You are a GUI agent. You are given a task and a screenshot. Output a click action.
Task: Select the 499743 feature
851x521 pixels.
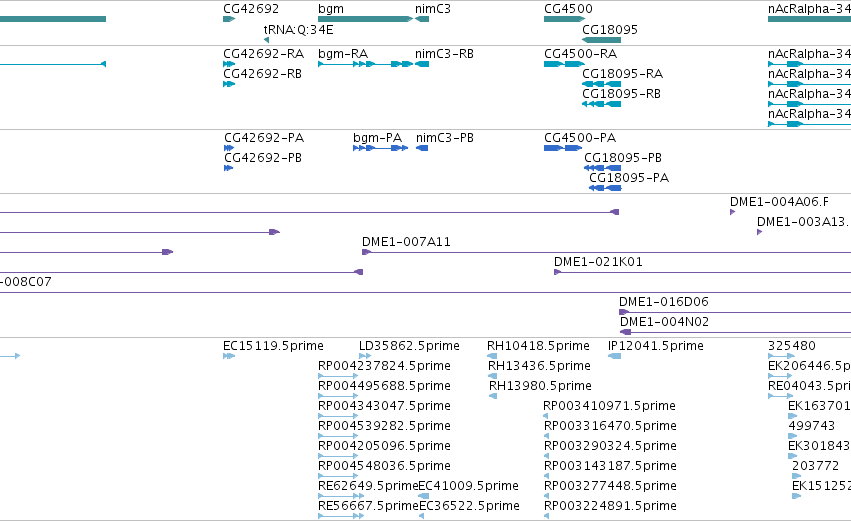(792, 436)
